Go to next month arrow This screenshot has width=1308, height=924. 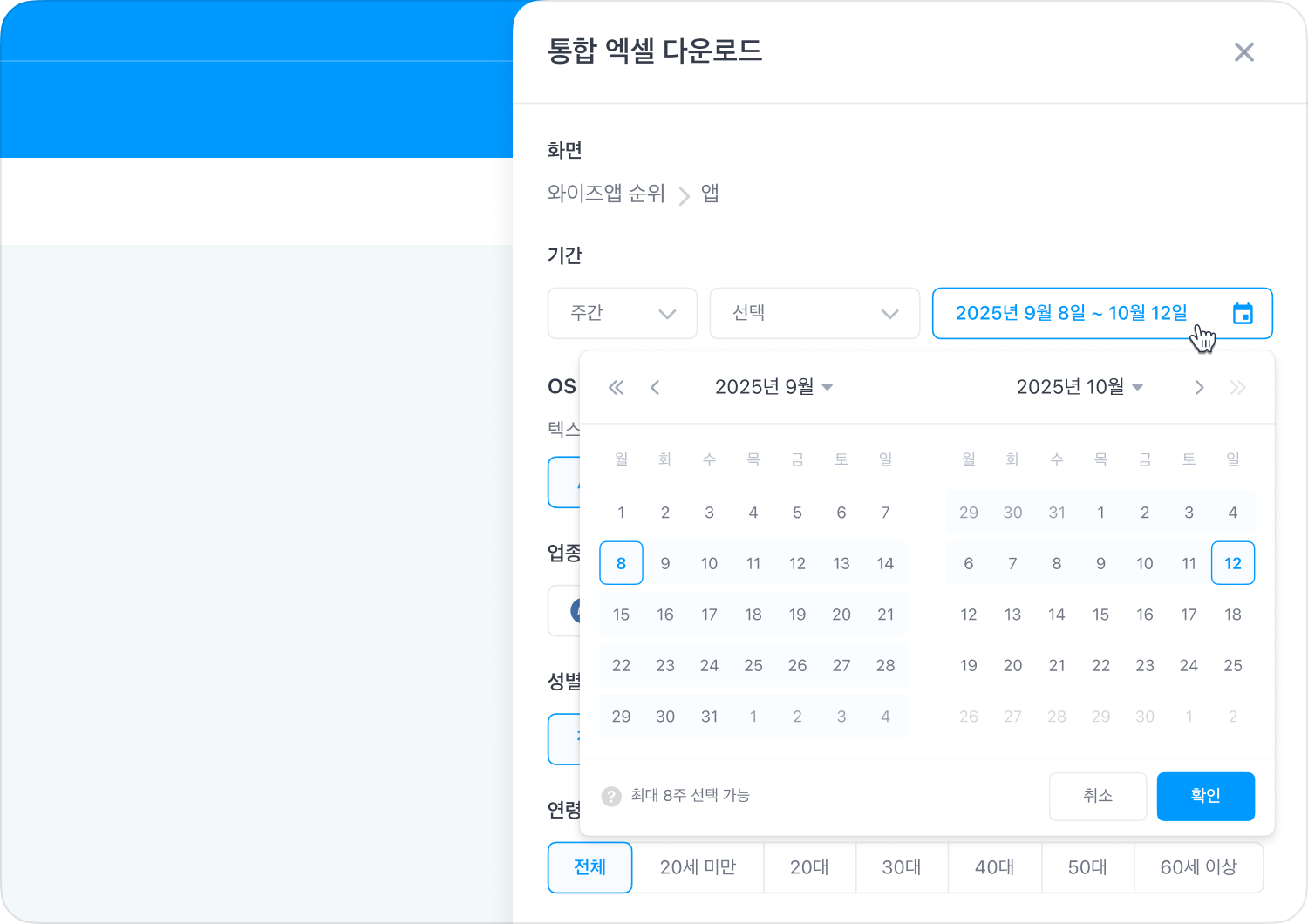pos(1199,387)
